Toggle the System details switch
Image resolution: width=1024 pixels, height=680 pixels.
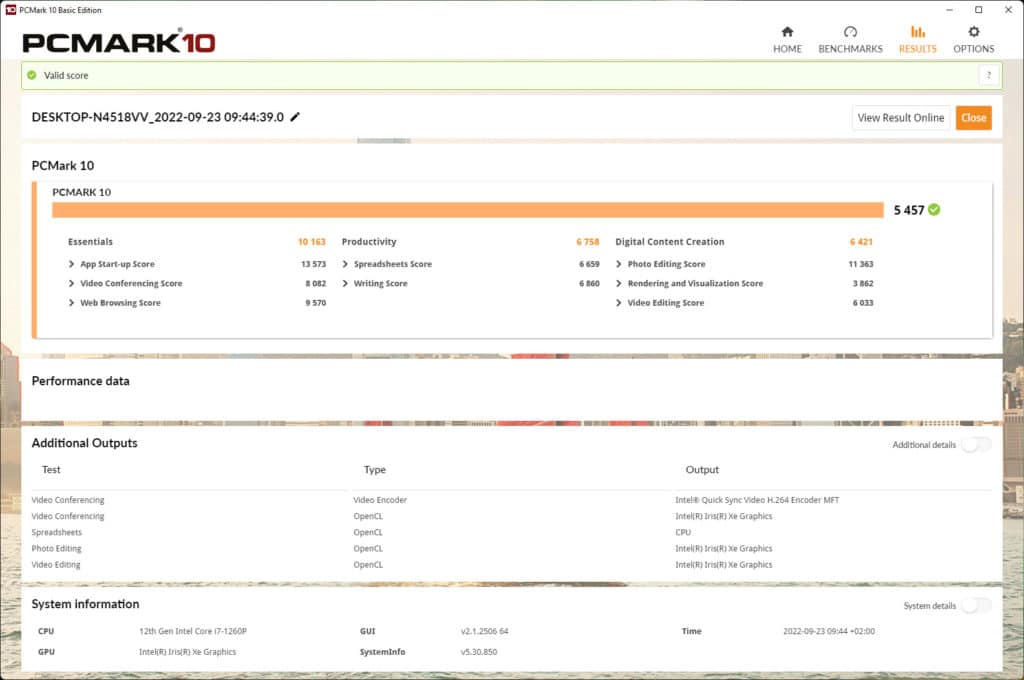[976, 606]
